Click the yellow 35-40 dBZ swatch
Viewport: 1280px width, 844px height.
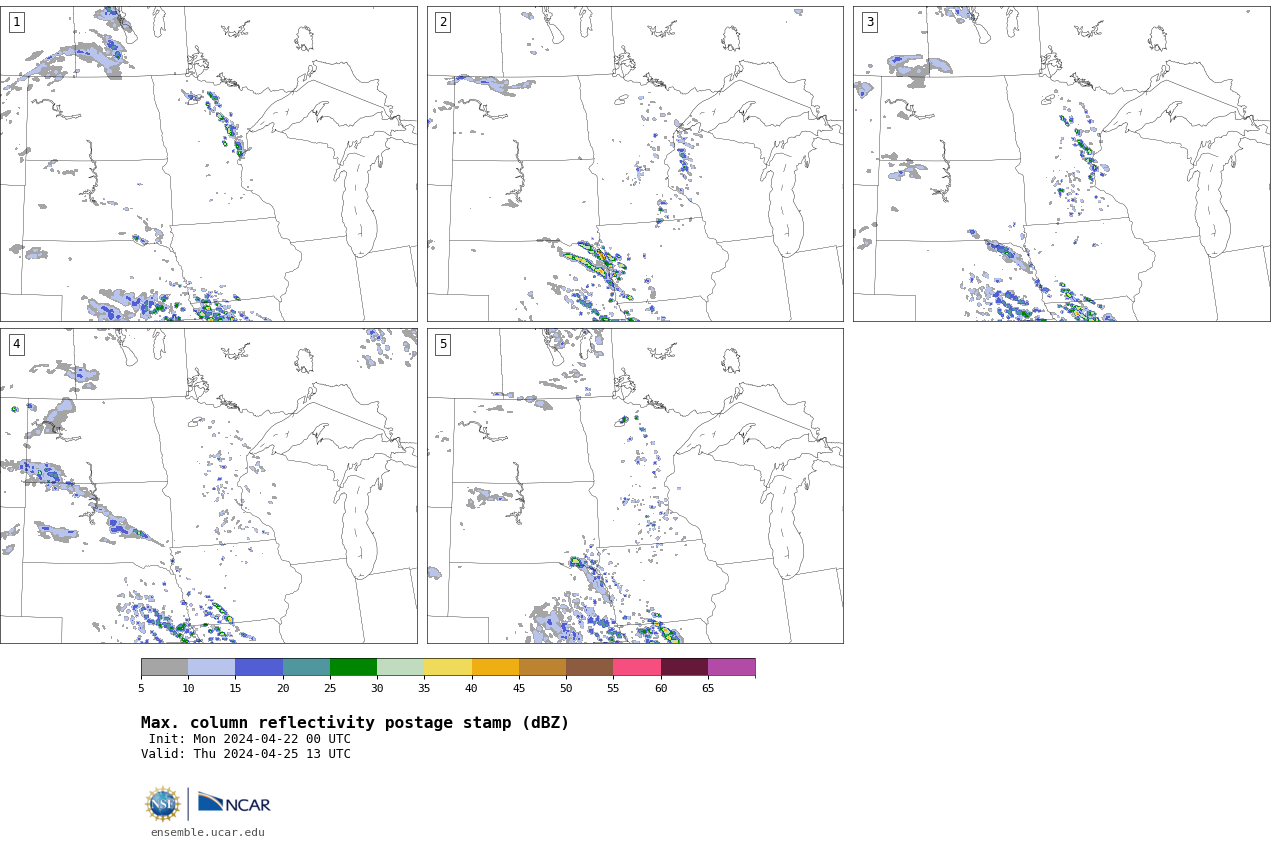448,667
